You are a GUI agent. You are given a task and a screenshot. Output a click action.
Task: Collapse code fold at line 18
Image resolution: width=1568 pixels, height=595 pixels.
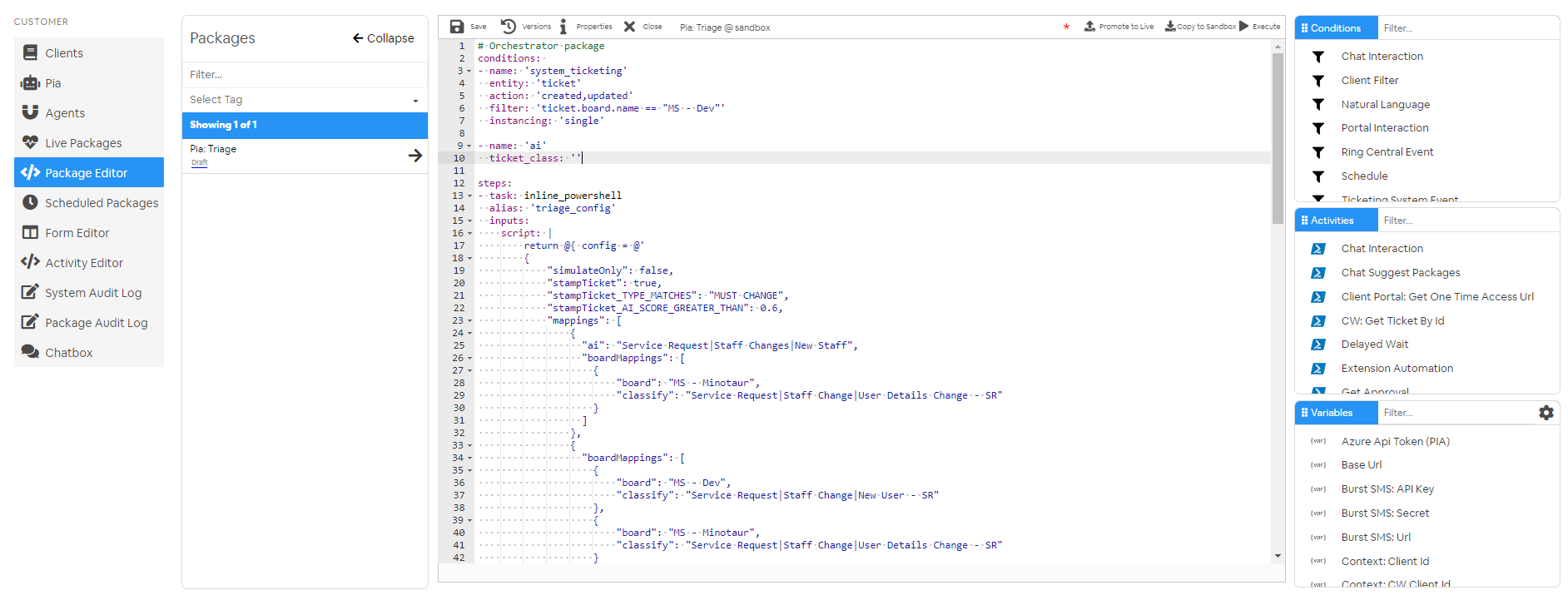coord(469,259)
